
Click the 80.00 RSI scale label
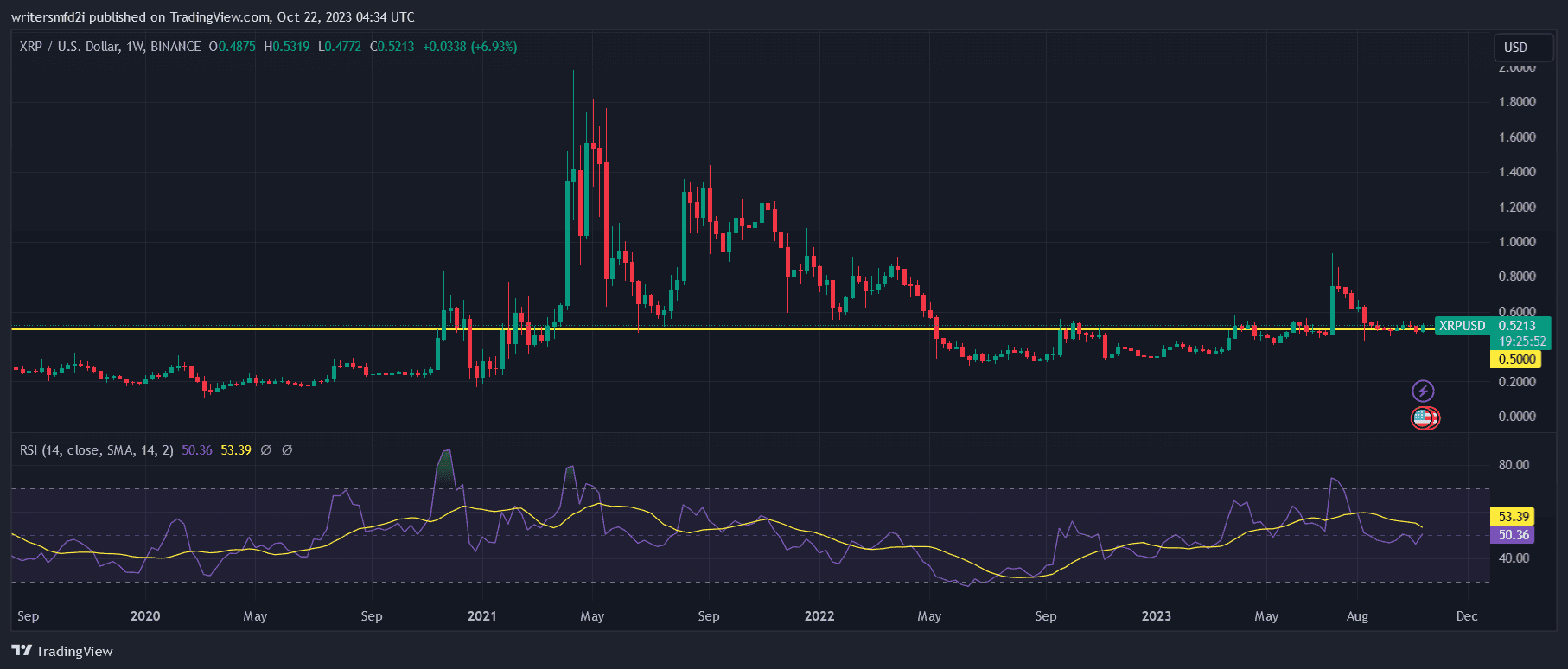(x=1514, y=465)
